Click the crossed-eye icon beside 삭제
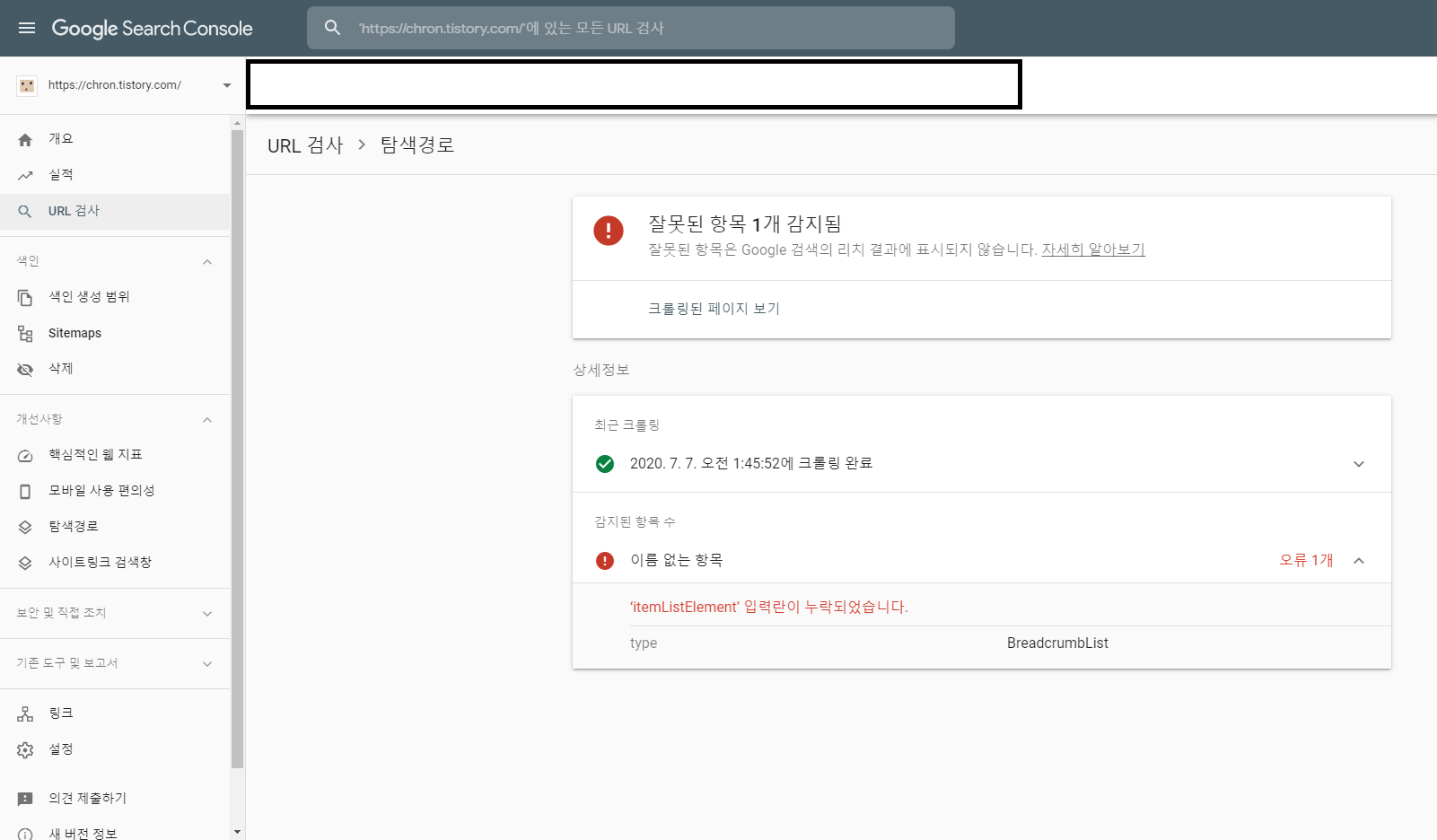 point(25,369)
